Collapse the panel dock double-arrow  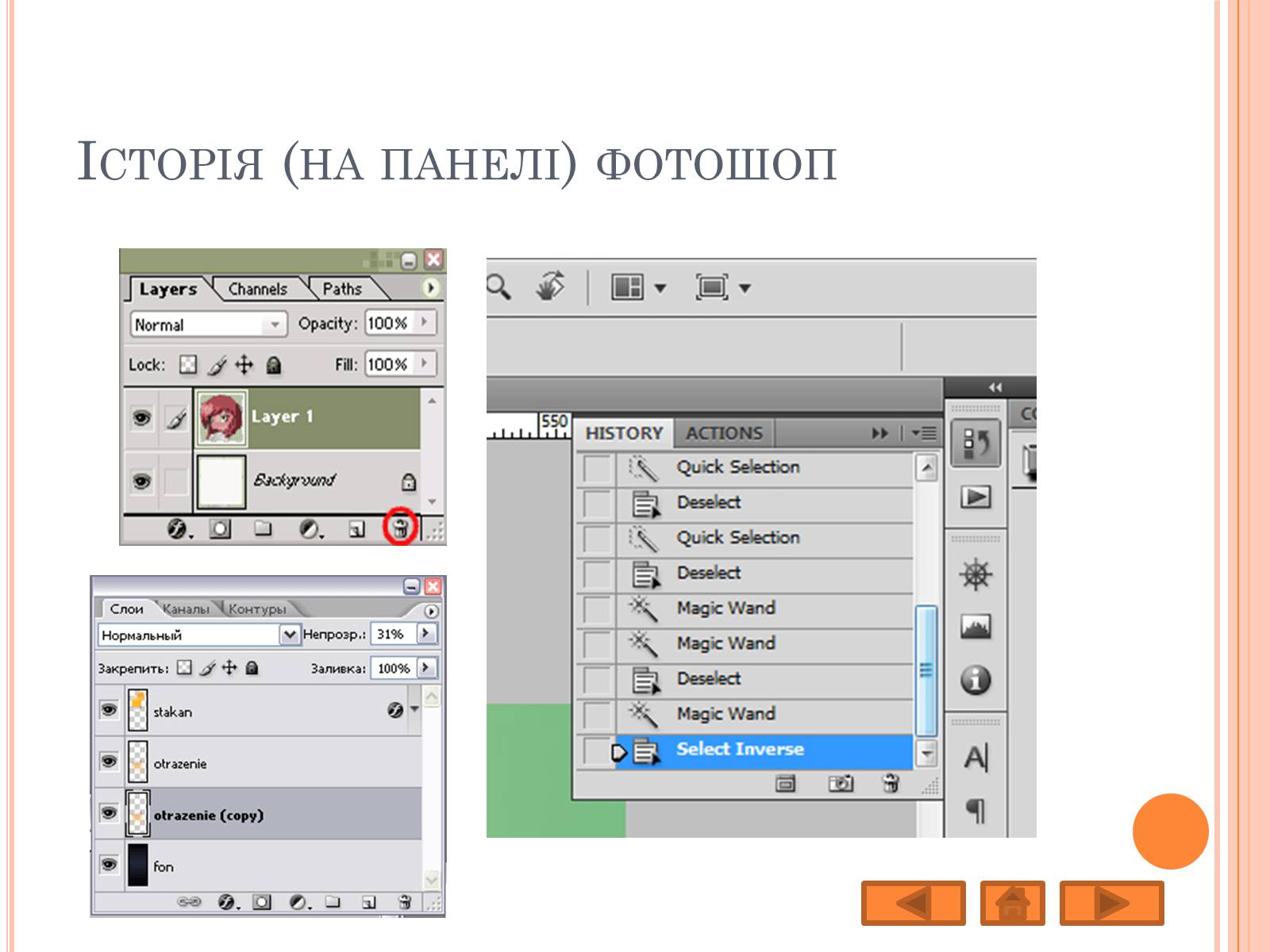[995, 387]
